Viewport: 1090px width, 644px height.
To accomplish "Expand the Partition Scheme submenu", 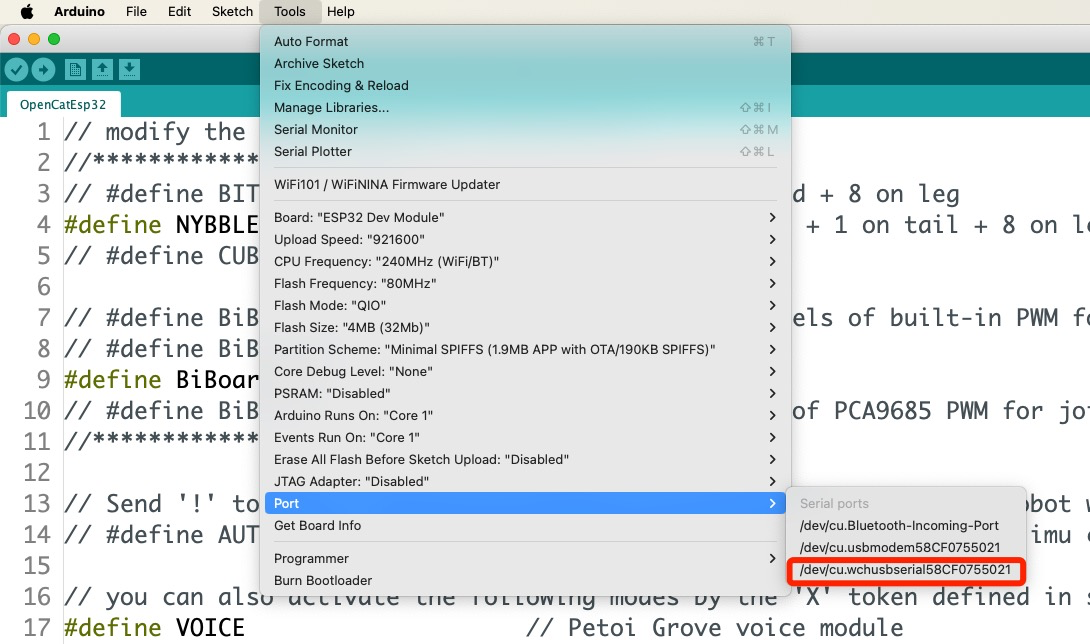I will (x=525, y=349).
